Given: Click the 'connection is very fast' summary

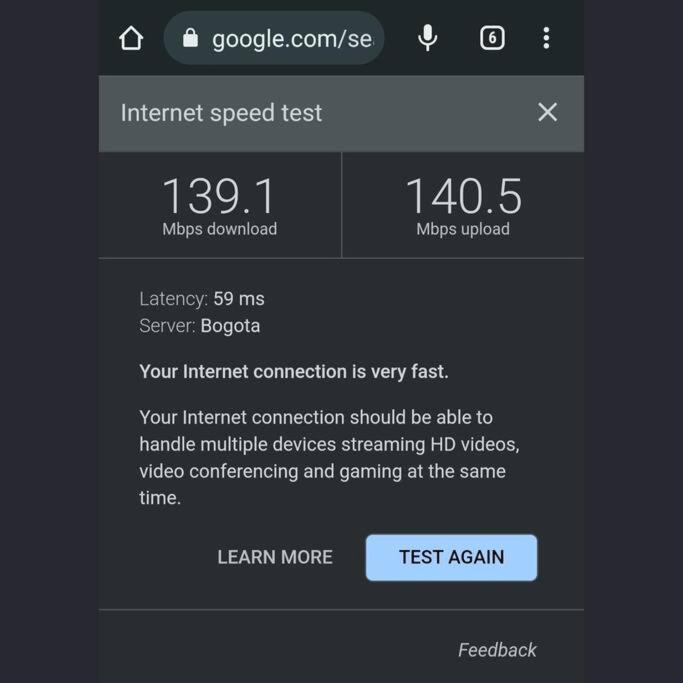Looking at the screenshot, I should tap(294, 372).
